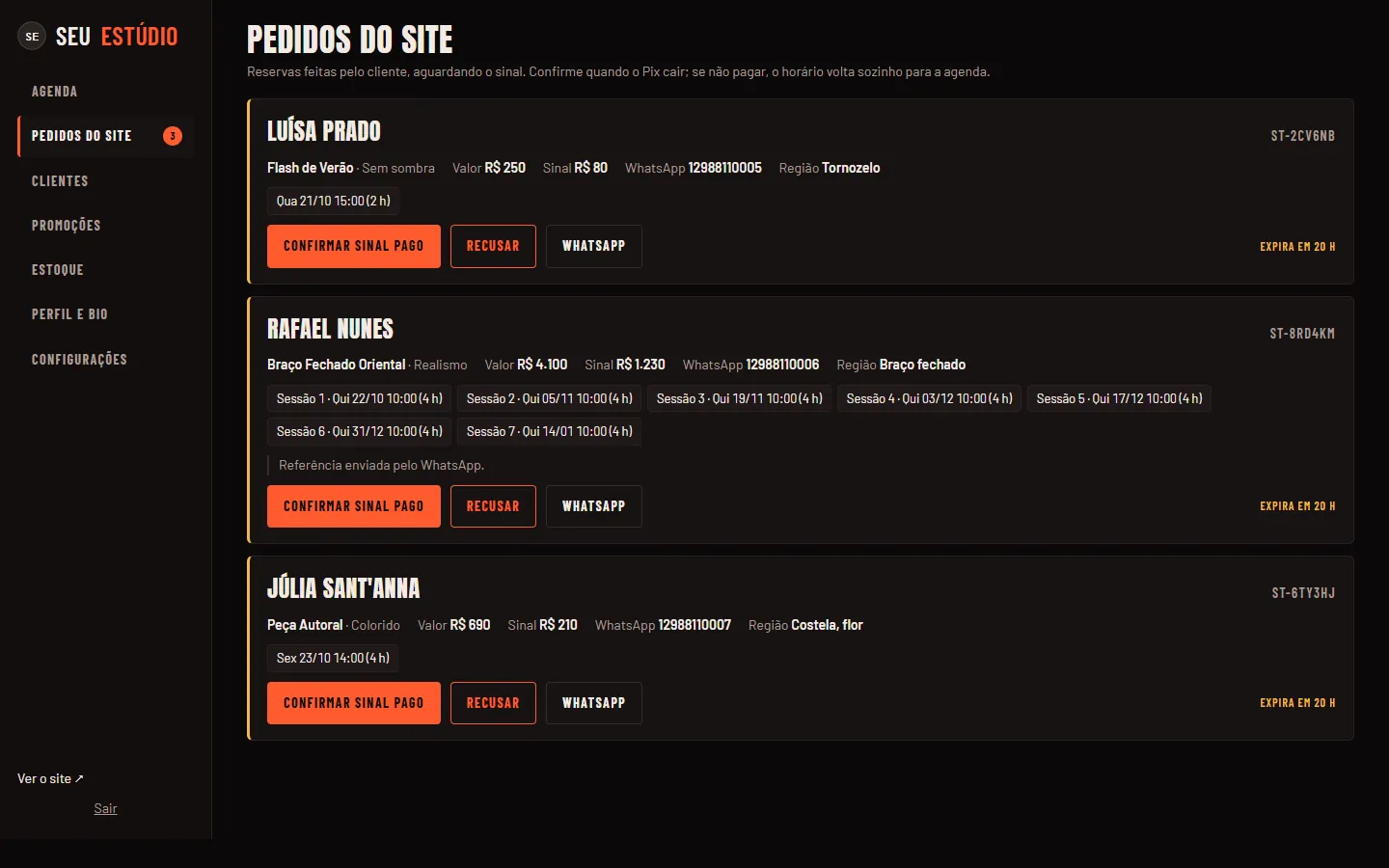1389x868 pixels.
Task: Select Sessão 4 Qui 03/12 chip
Action: click(930, 398)
